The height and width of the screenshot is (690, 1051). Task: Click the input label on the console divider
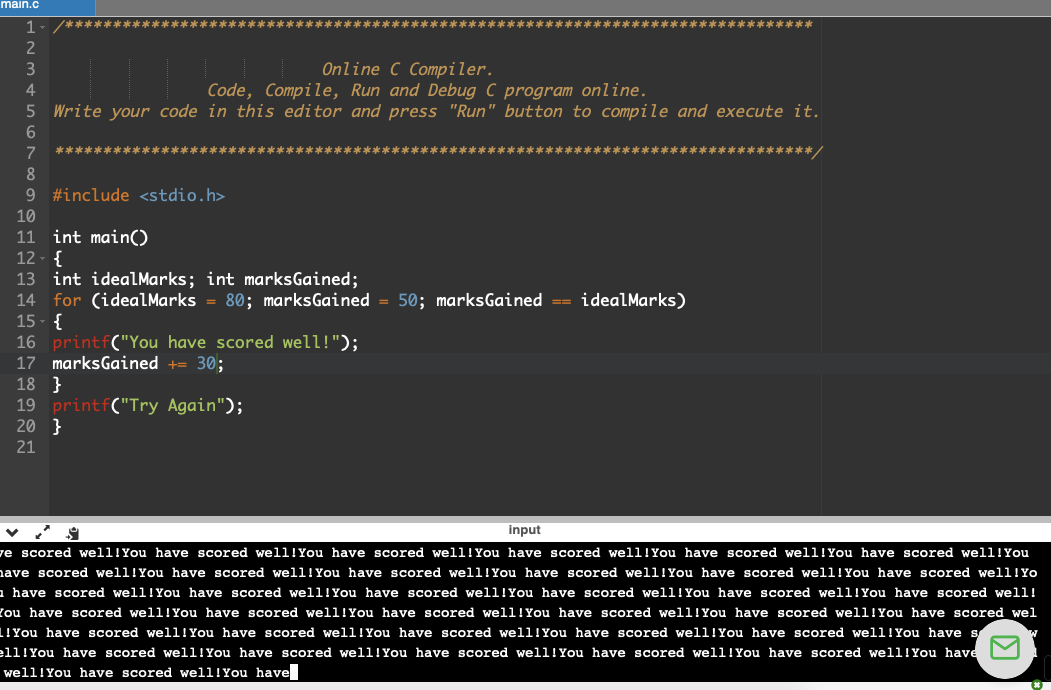click(x=524, y=529)
